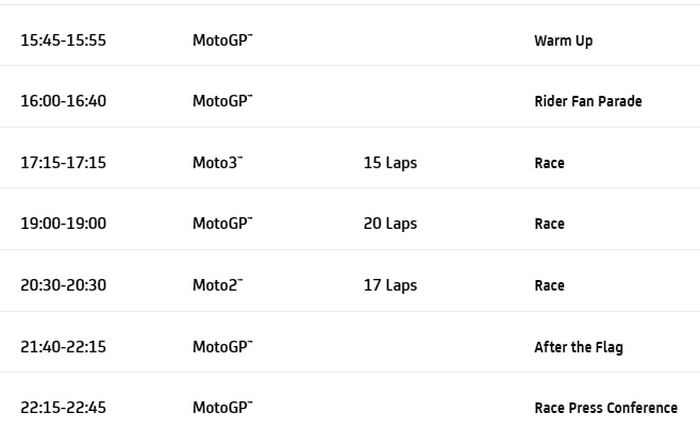Open the Race label in Moto3 row
This screenshot has height=445, width=700.
coord(549,163)
